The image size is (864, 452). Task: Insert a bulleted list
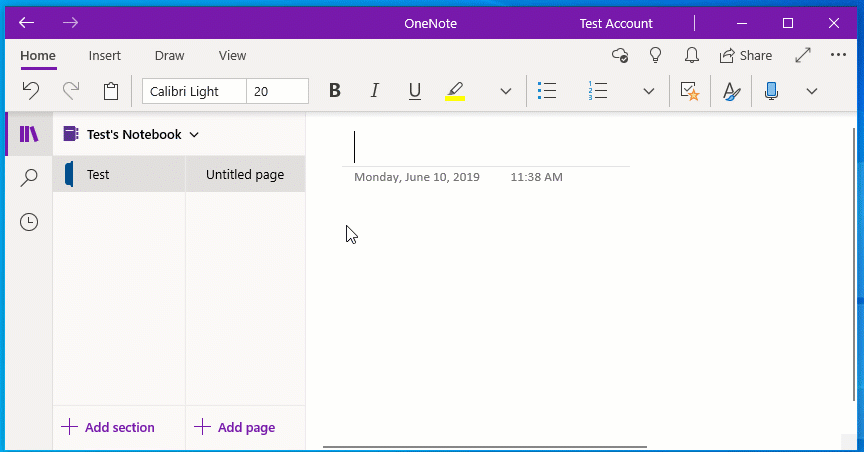pos(547,91)
